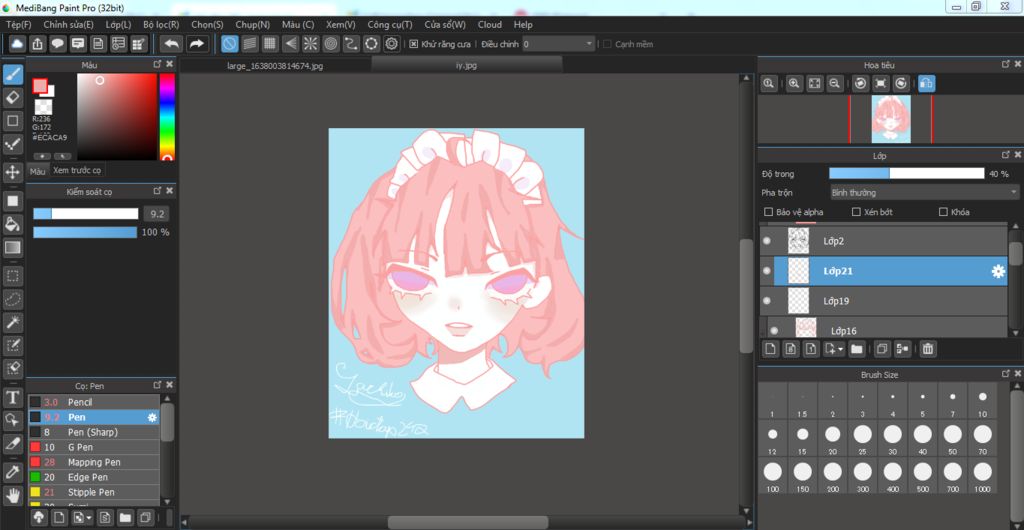Screen dimensions: 1024x530
Task: Switch to large_1638003814674.jpg tab
Action: pyautogui.click(x=275, y=65)
